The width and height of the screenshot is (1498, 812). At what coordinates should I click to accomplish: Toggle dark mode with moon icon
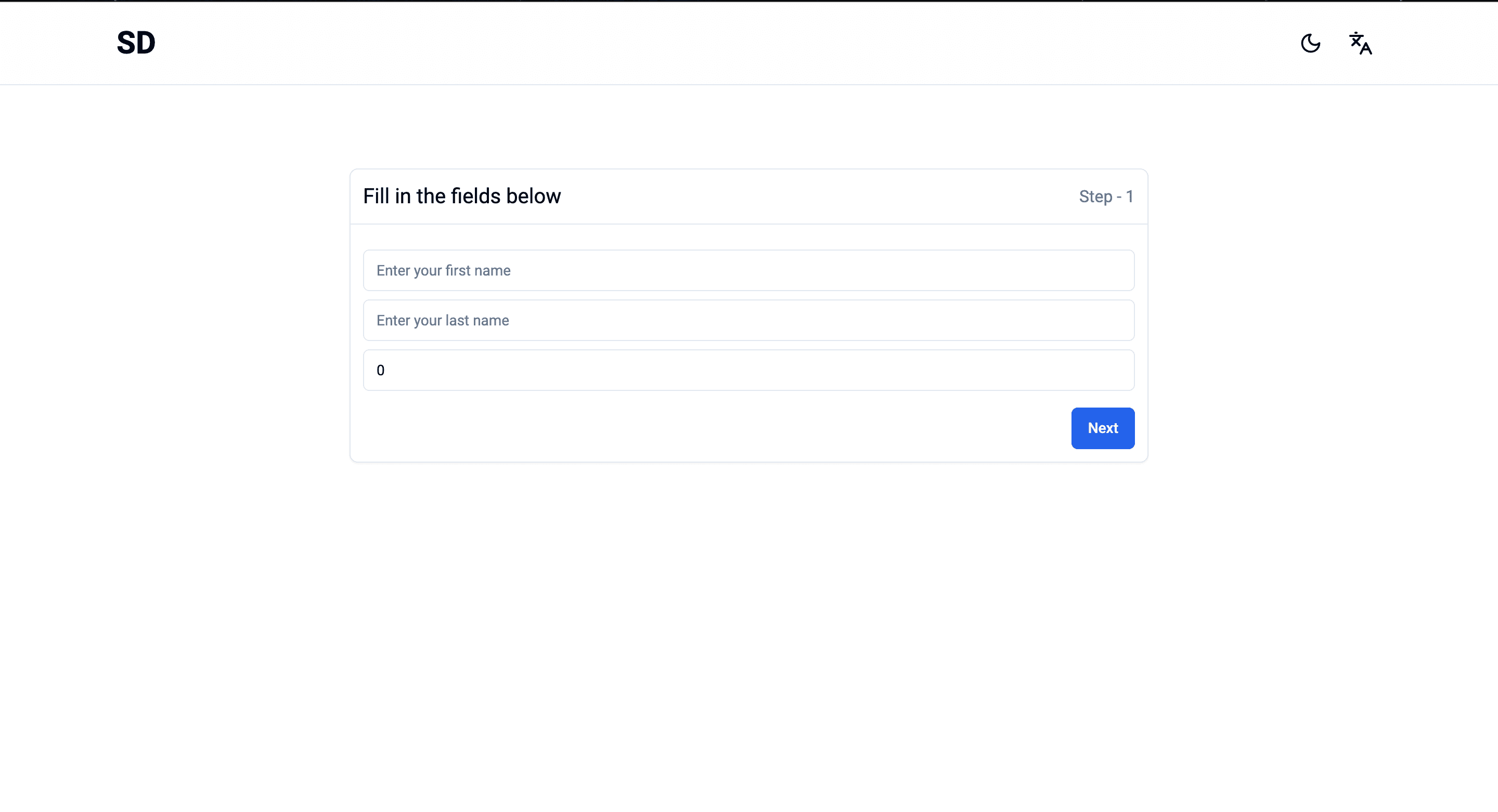pos(1310,43)
